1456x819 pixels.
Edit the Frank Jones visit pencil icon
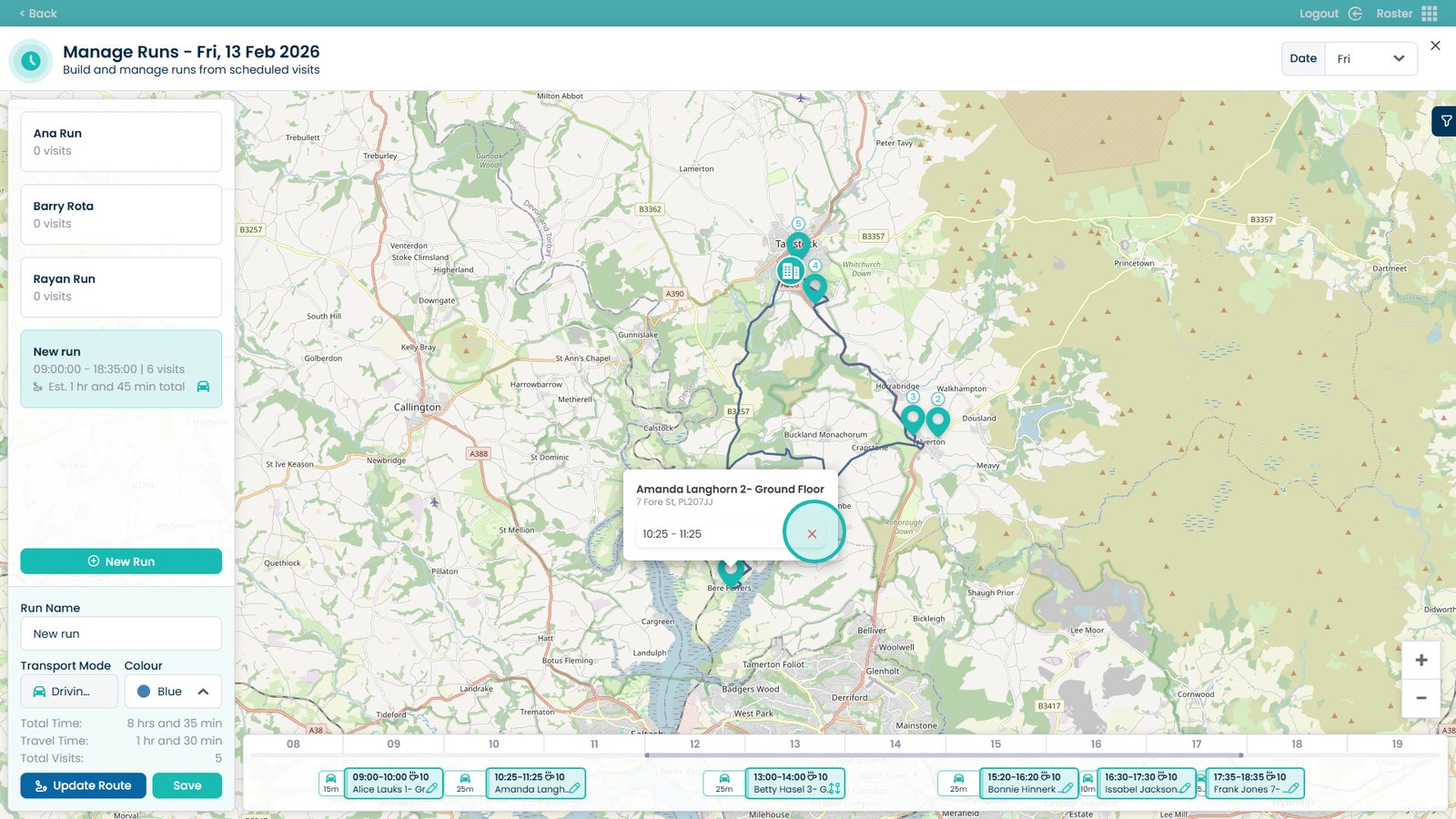[1293, 789]
